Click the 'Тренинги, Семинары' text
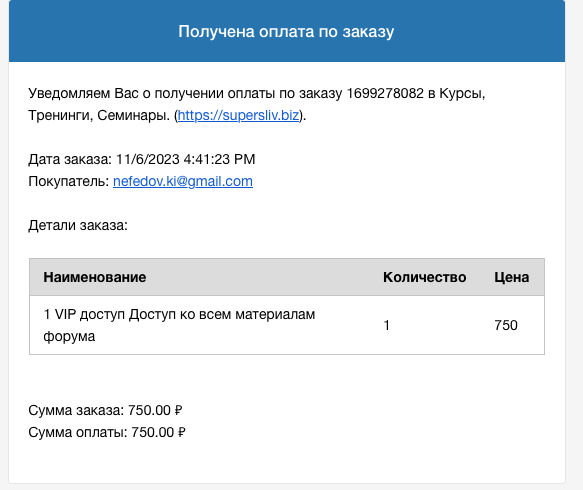This screenshot has width=583, height=490. [x=99, y=116]
